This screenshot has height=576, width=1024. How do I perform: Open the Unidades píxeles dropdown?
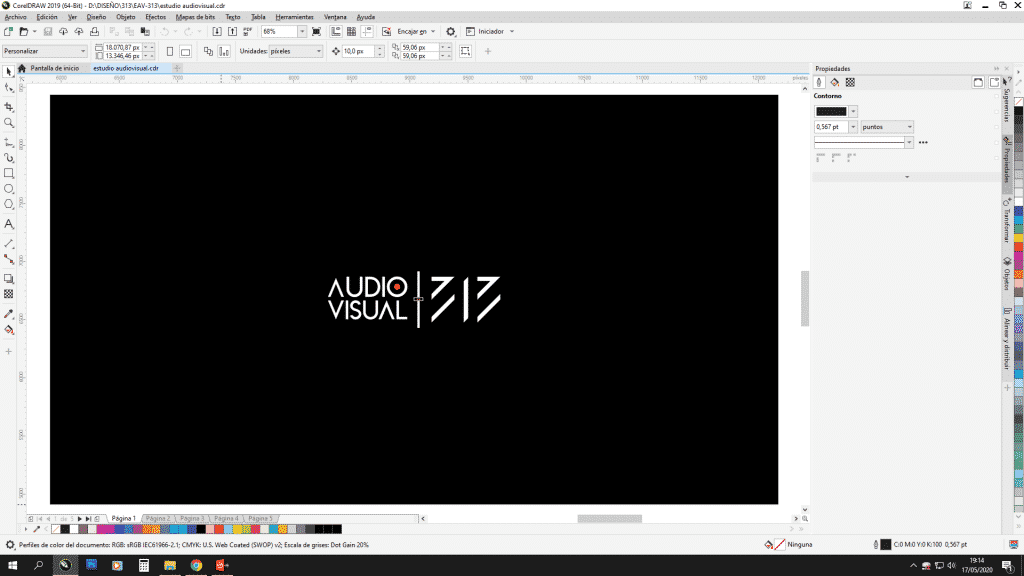coord(319,51)
